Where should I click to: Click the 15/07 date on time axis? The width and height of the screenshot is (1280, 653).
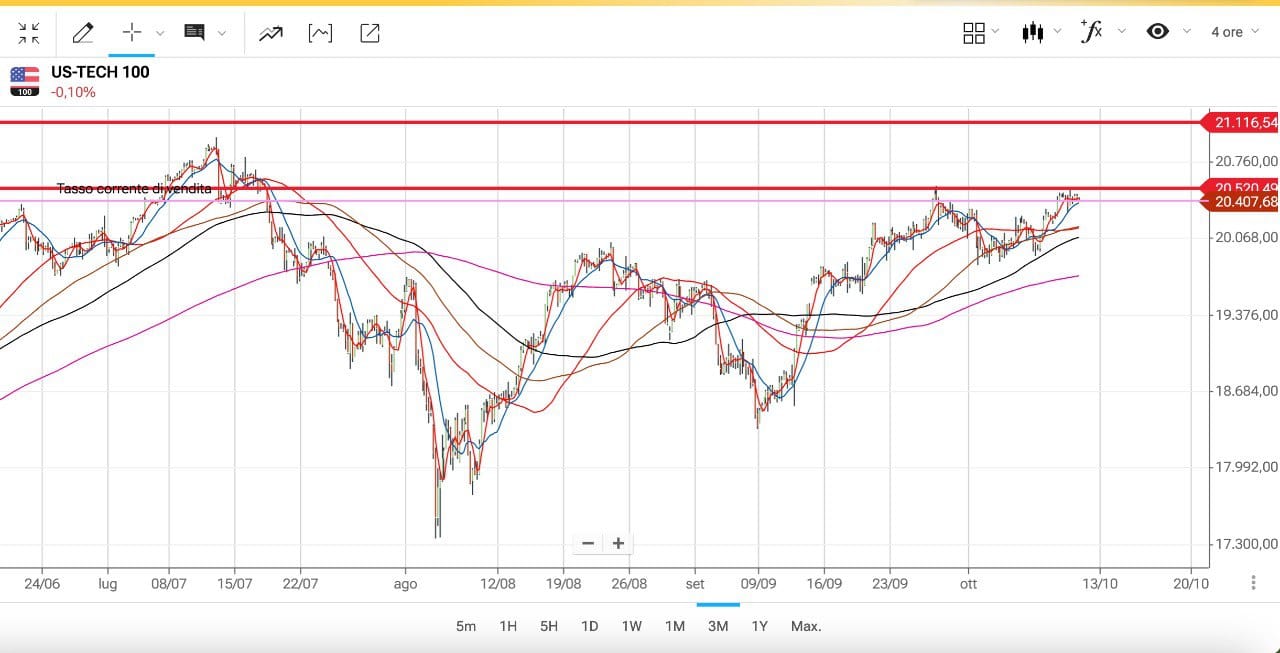click(234, 583)
